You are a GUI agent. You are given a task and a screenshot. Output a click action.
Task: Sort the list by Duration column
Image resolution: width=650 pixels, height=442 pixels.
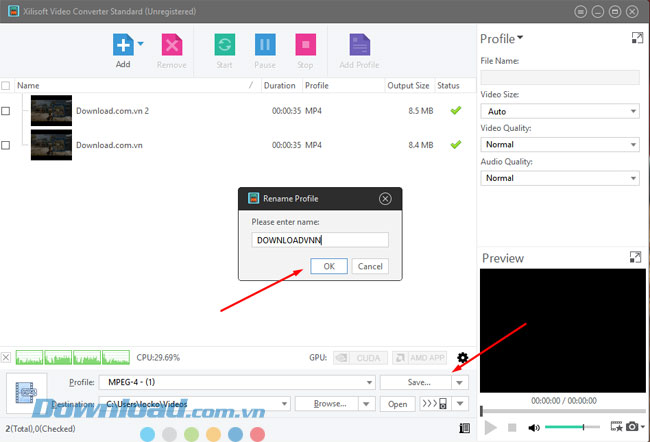(280, 85)
